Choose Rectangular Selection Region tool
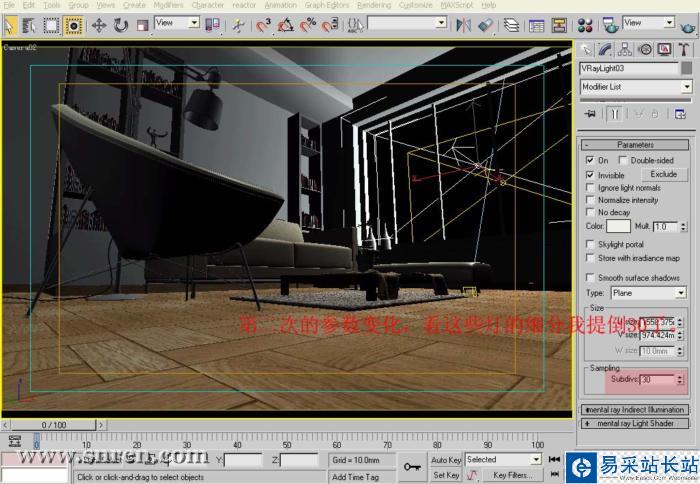 51,25
